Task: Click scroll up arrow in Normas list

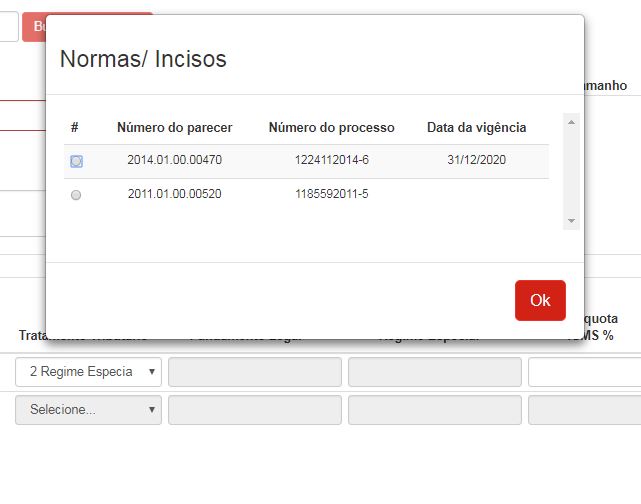Action: pos(571,122)
